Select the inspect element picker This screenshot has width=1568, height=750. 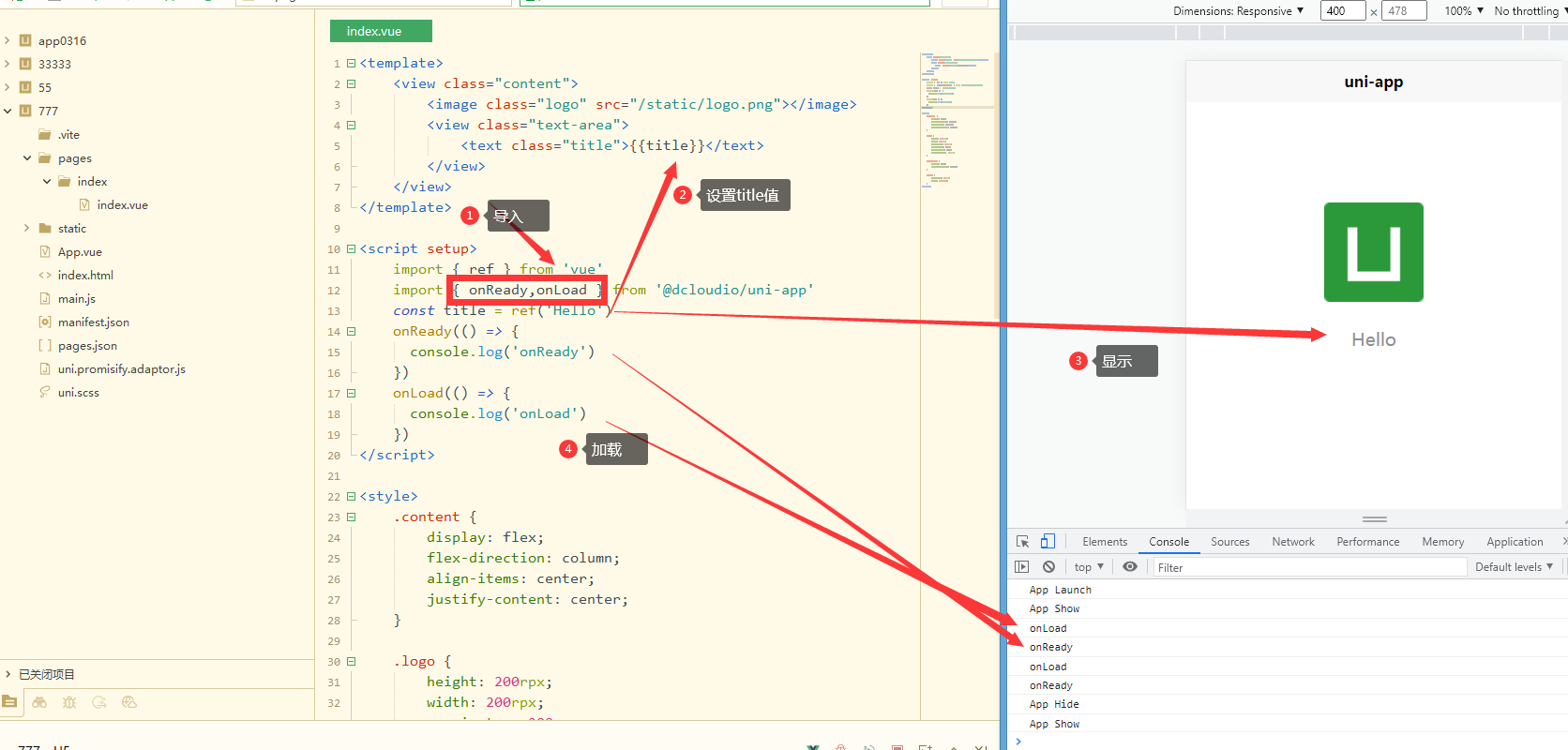pyautogui.click(x=1023, y=542)
